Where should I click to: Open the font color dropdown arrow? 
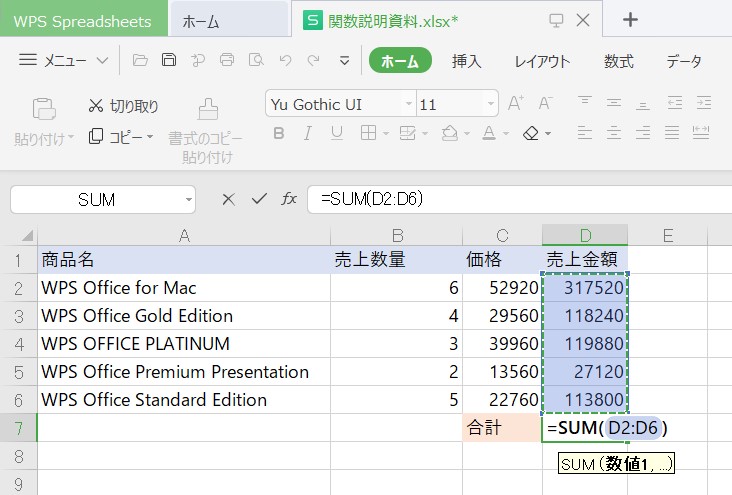click(506, 134)
